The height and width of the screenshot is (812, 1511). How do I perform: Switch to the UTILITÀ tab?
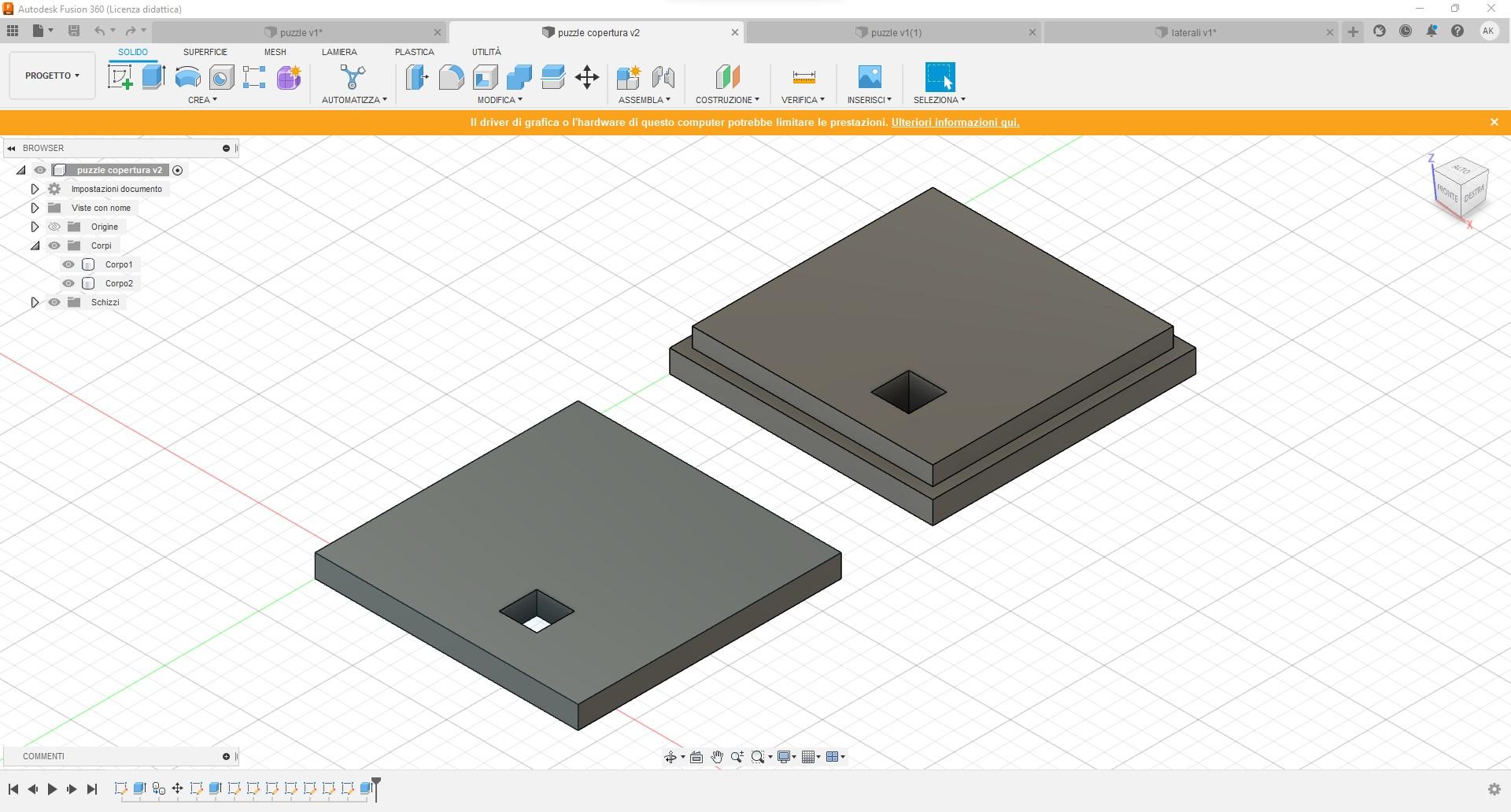pyautogui.click(x=486, y=52)
